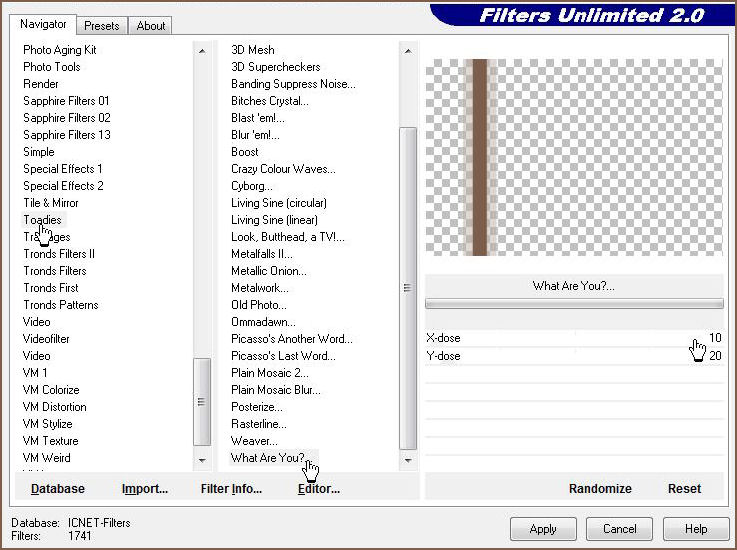Click the filter preview image
Viewport: 737px width, 550px height.
[573, 157]
